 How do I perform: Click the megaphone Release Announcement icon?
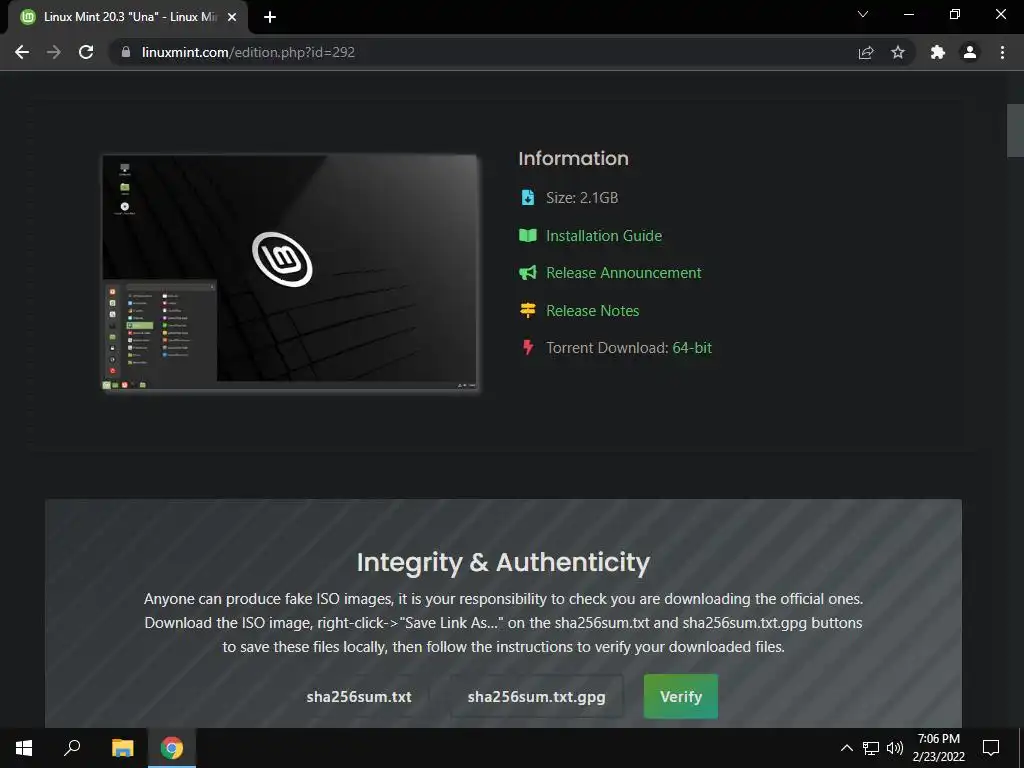pyautogui.click(x=528, y=272)
